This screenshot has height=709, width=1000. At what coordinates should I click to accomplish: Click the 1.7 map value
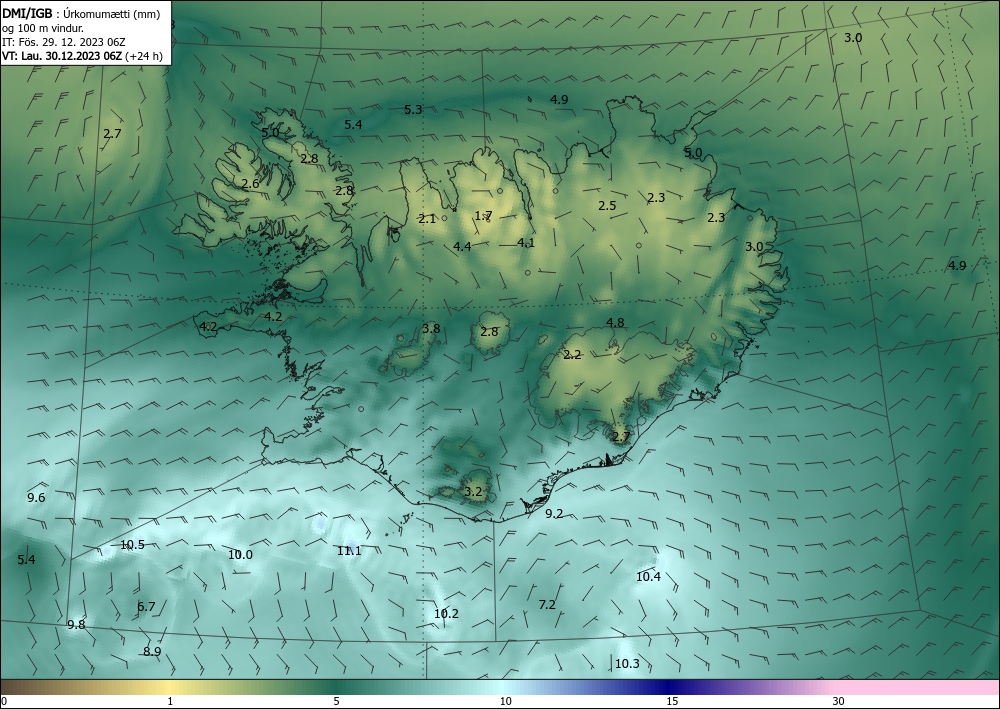pos(483,216)
